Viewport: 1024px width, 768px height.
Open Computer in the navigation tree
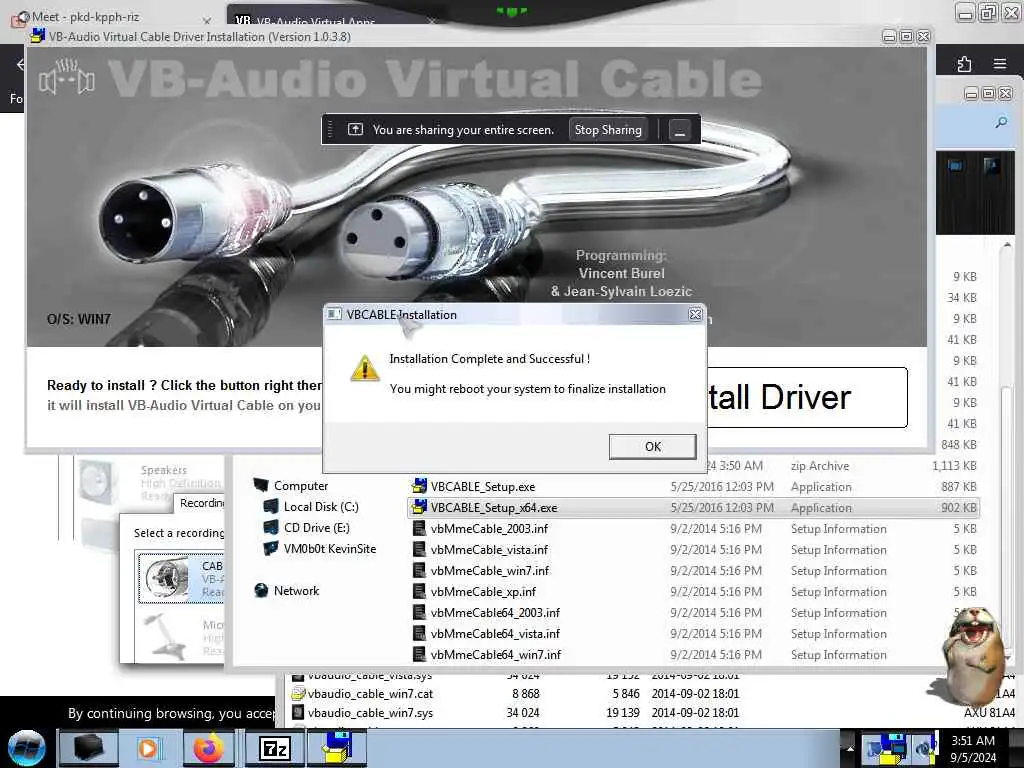[291, 485]
